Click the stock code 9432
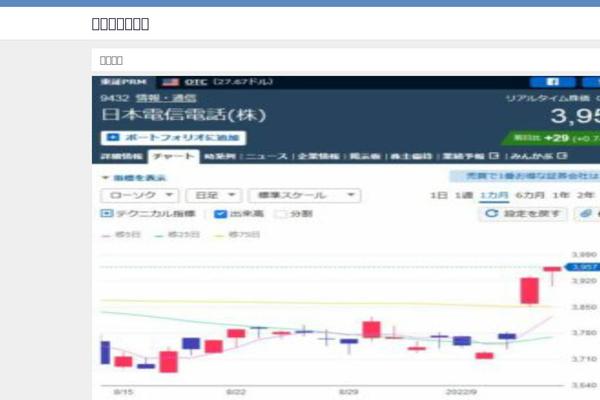 pos(114,98)
